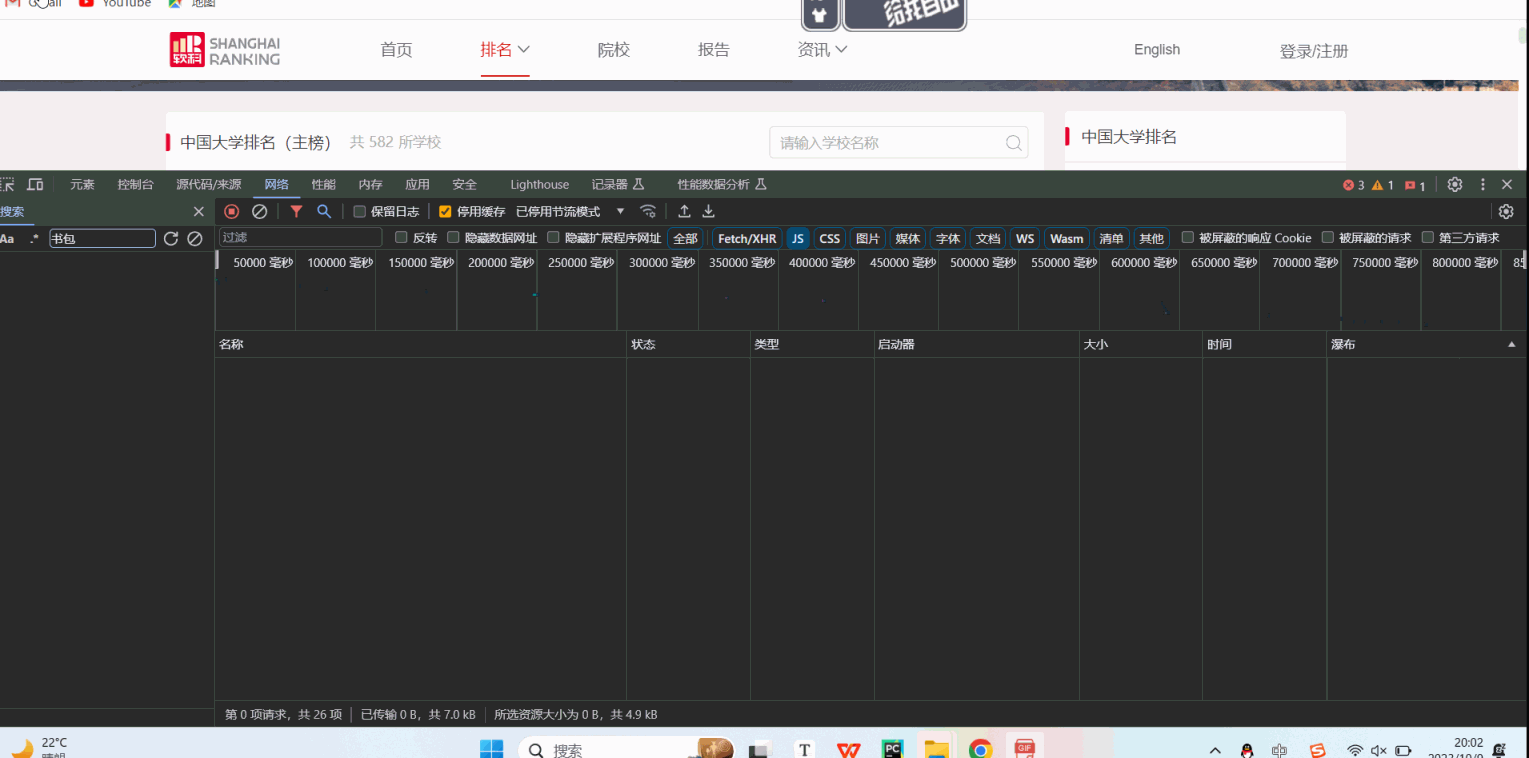Image resolution: width=1529 pixels, height=758 pixels.
Task: Refresh the search results
Action: tap(171, 239)
